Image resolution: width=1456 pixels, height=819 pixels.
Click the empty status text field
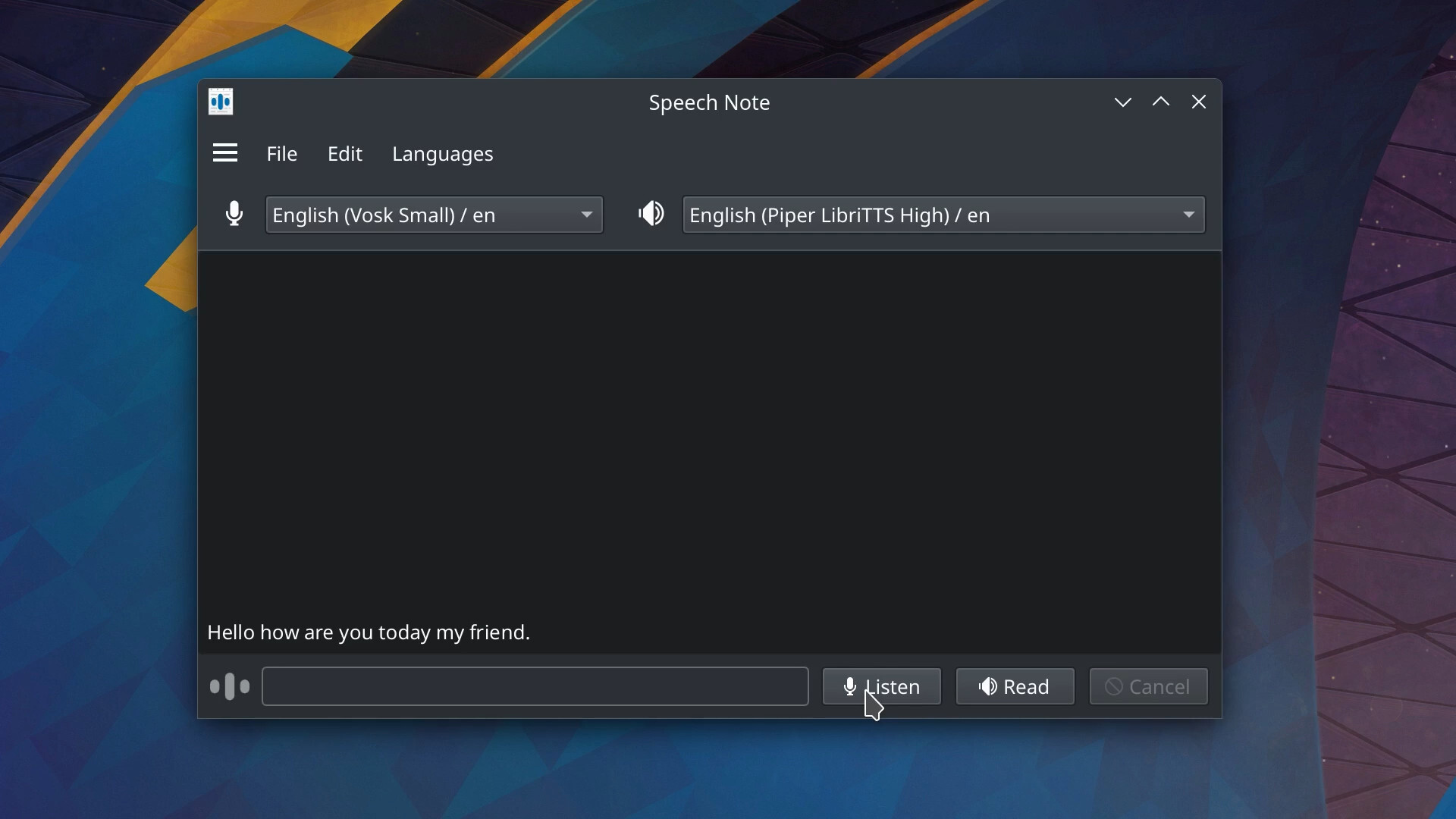point(535,686)
